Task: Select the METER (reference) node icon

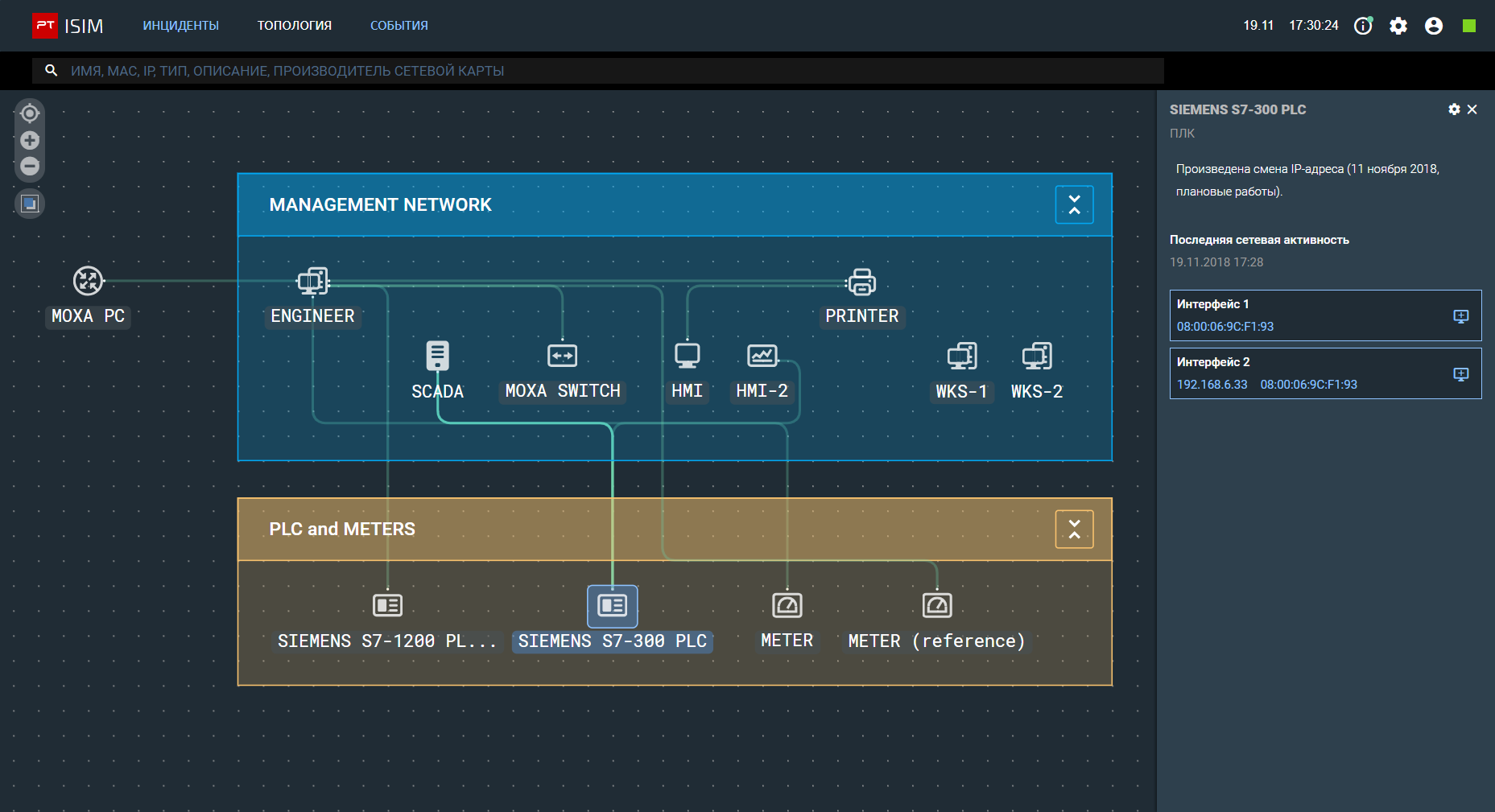Action: coord(937,605)
